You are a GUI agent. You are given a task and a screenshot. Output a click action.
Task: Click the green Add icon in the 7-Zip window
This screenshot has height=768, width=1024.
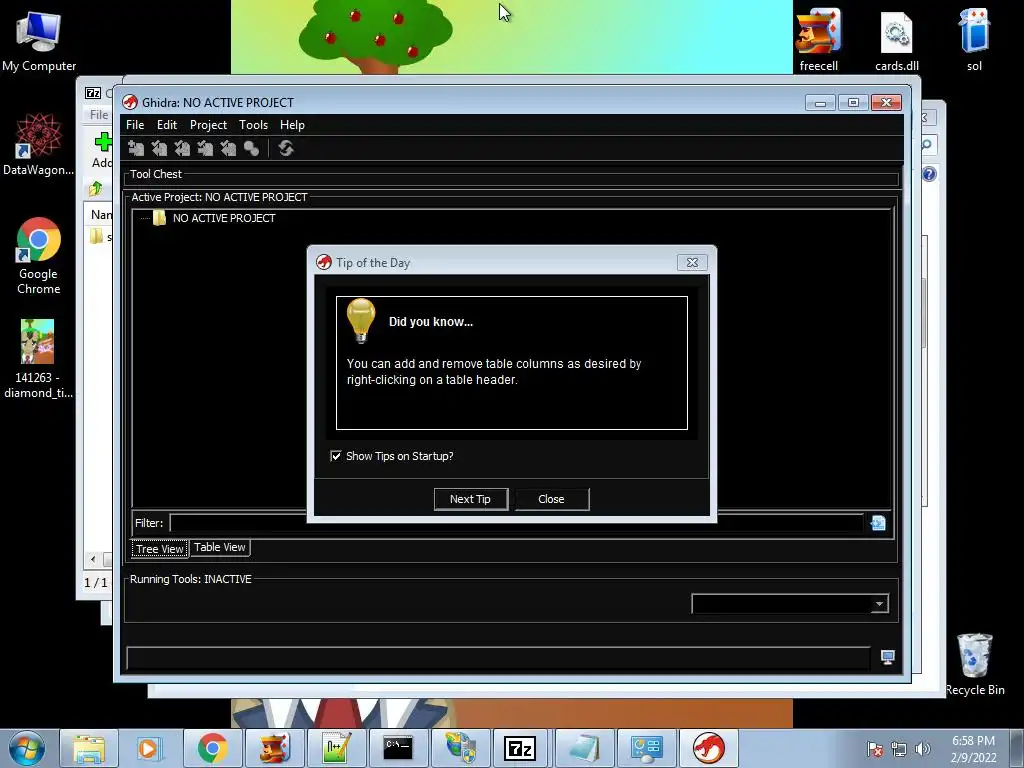103,142
